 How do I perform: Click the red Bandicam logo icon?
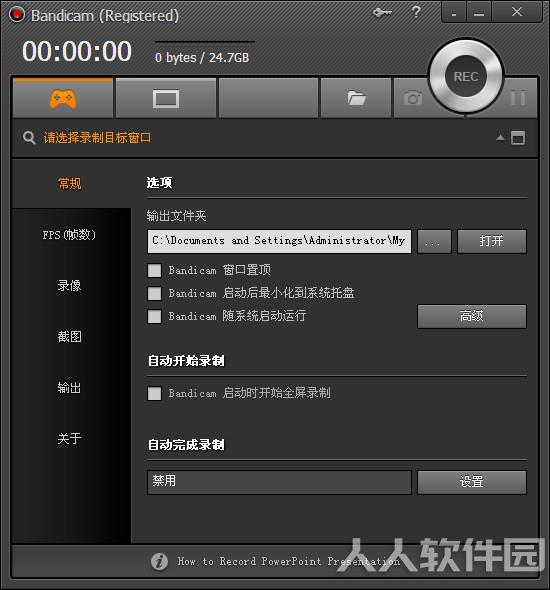tap(17, 14)
